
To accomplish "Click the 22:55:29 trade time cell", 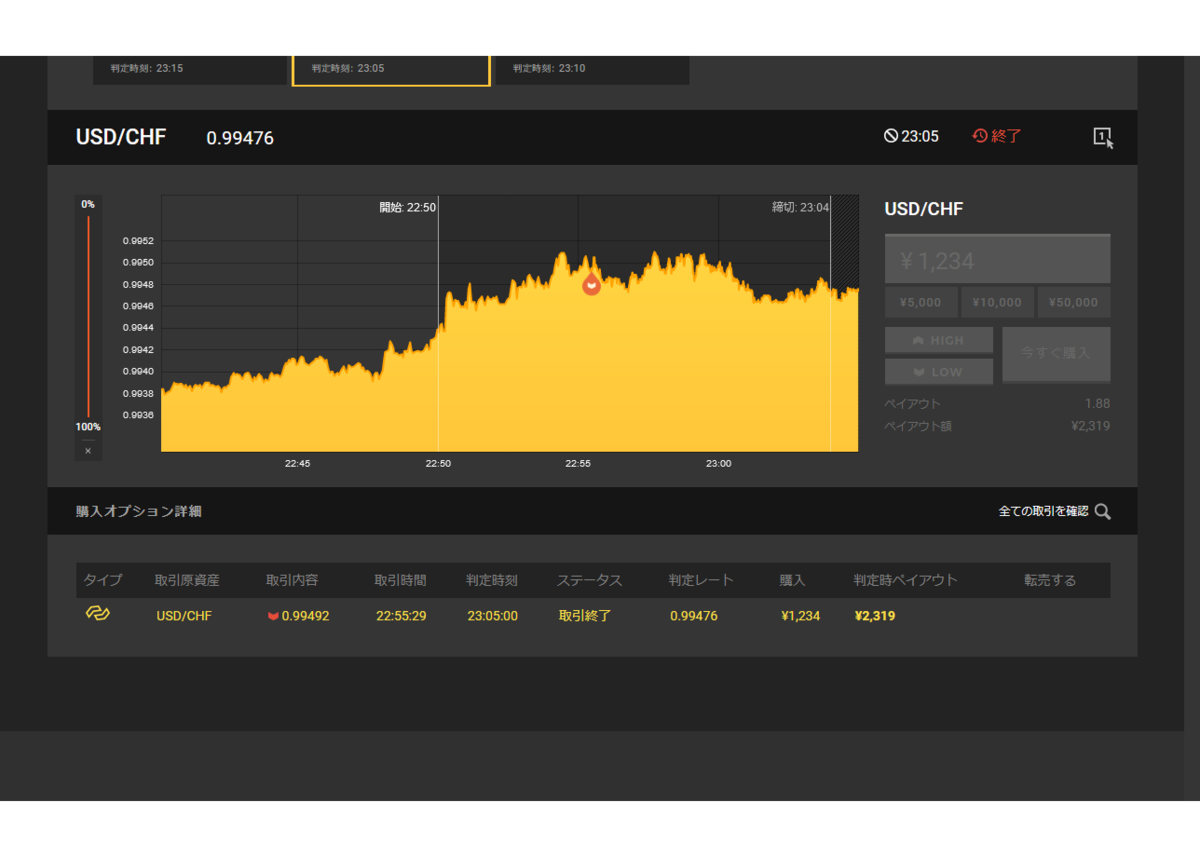I will click(x=401, y=616).
